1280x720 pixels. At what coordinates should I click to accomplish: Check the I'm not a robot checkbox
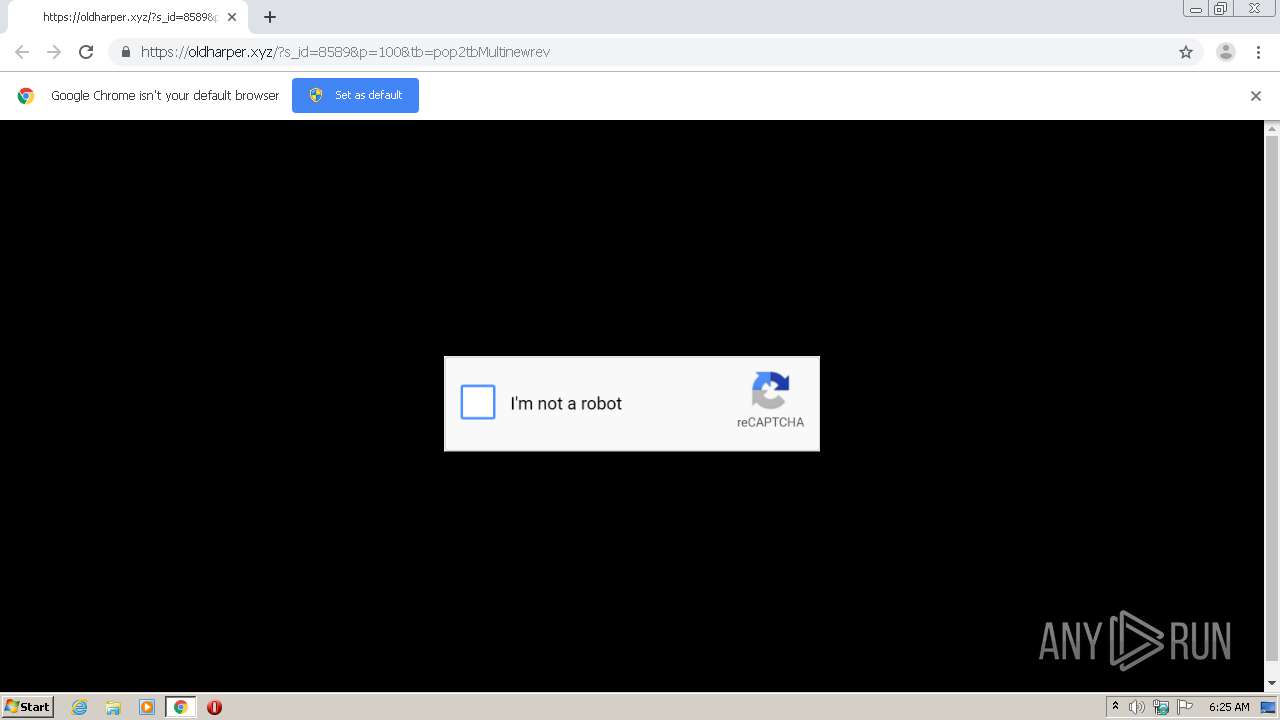point(478,402)
